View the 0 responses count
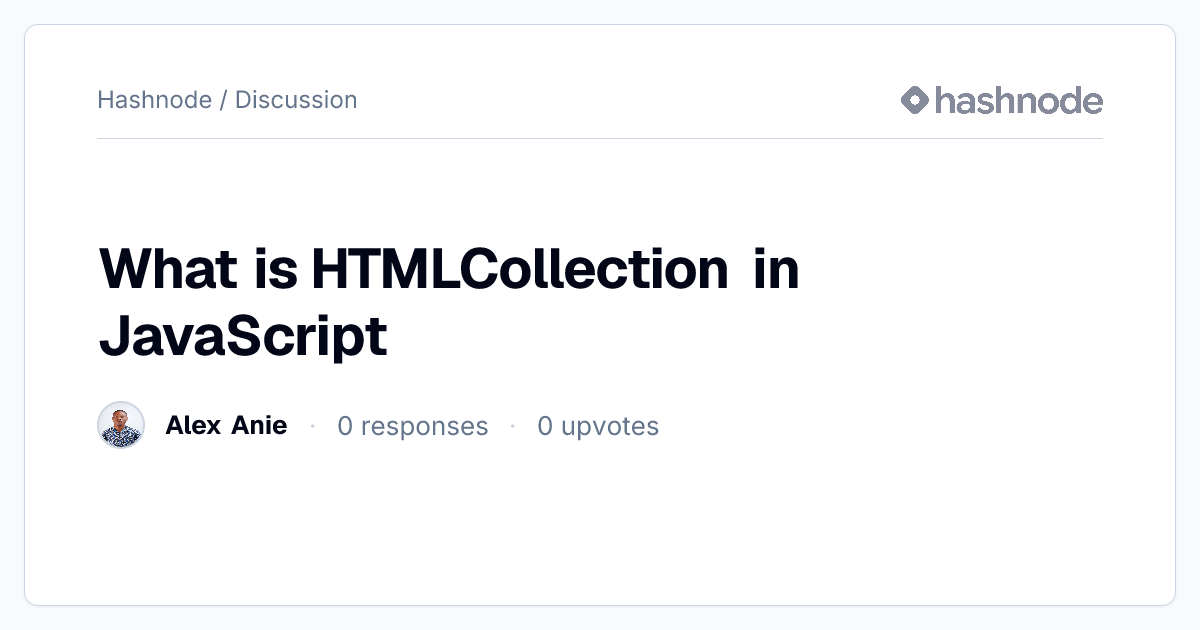Image resolution: width=1200 pixels, height=630 pixels. (412, 427)
